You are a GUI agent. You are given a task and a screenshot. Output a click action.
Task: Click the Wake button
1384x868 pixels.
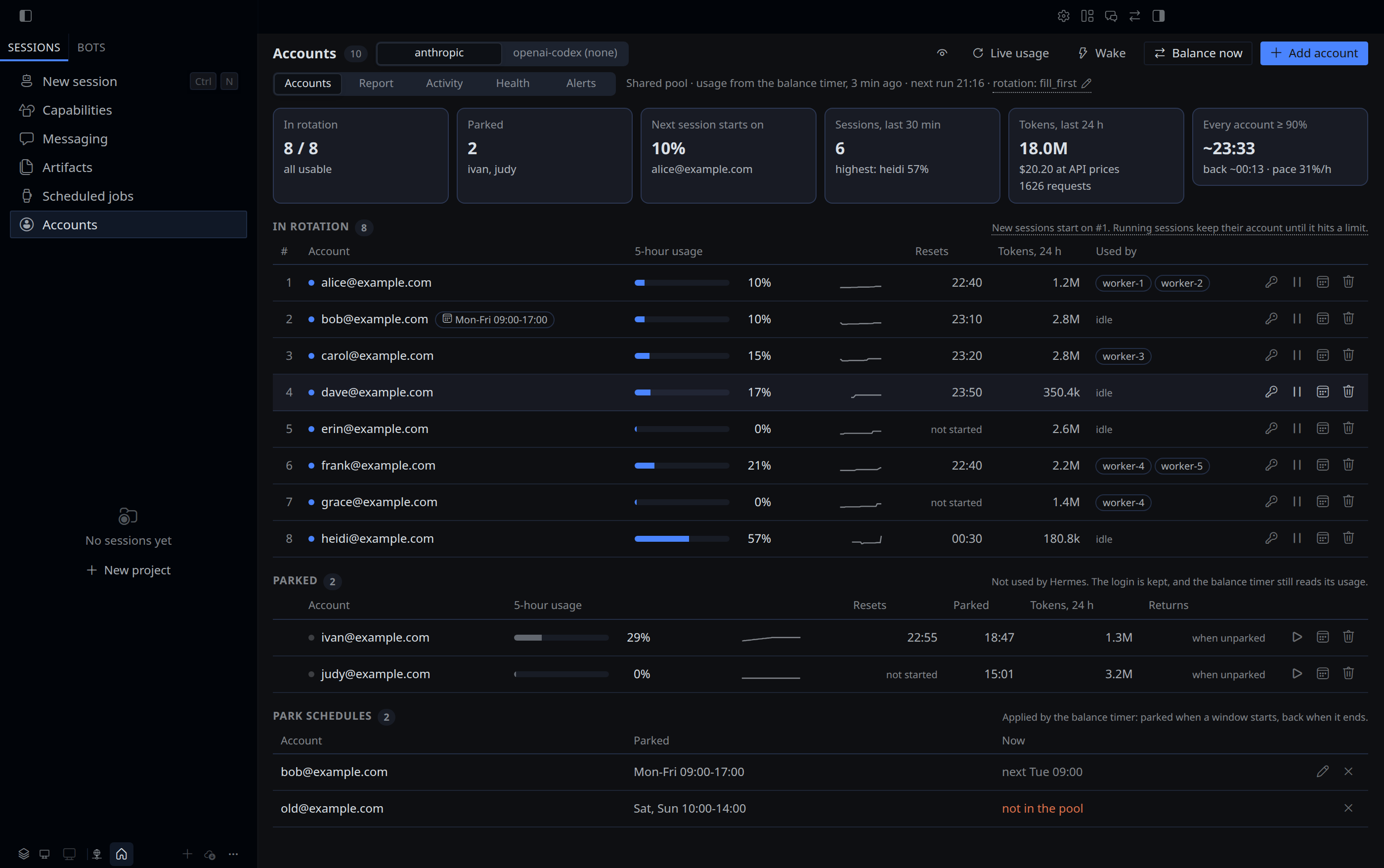tap(1102, 53)
